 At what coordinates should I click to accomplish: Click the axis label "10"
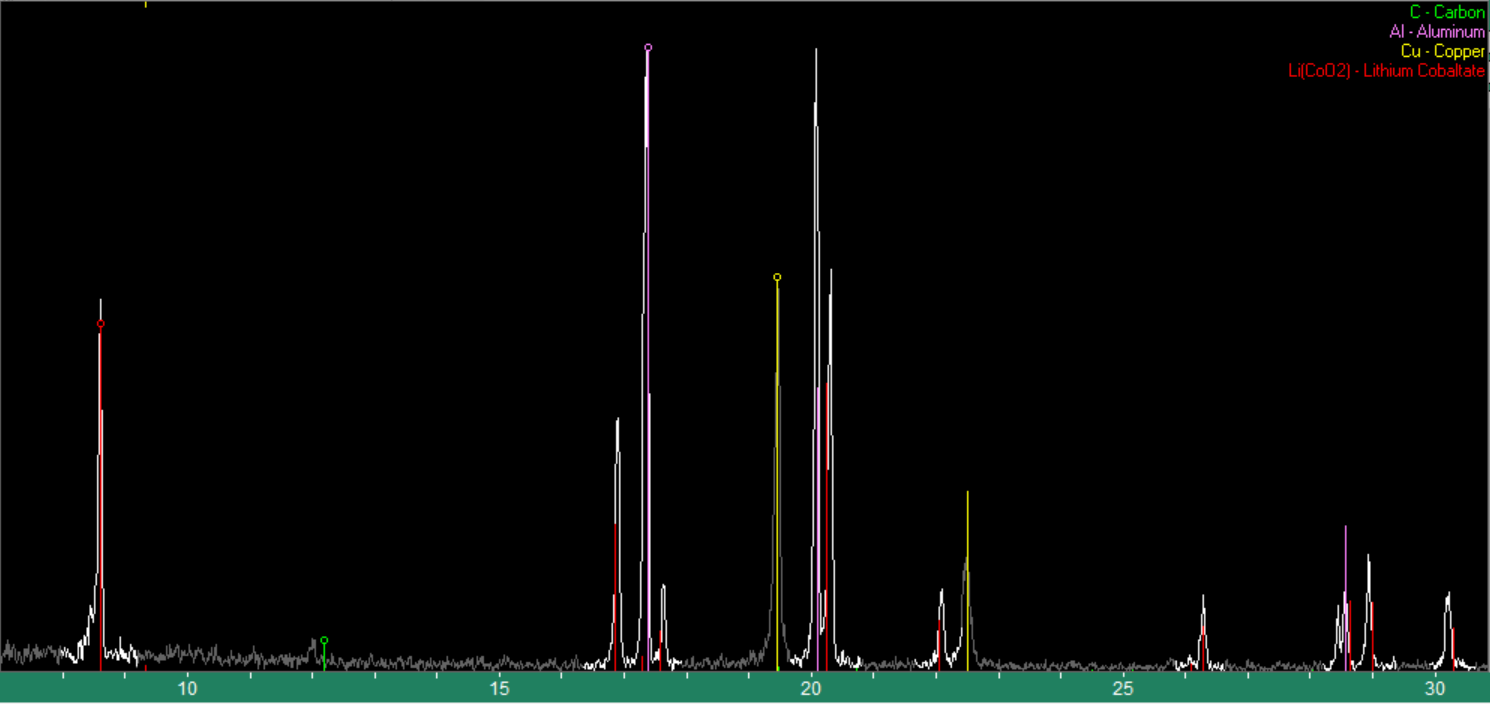(x=187, y=688)
